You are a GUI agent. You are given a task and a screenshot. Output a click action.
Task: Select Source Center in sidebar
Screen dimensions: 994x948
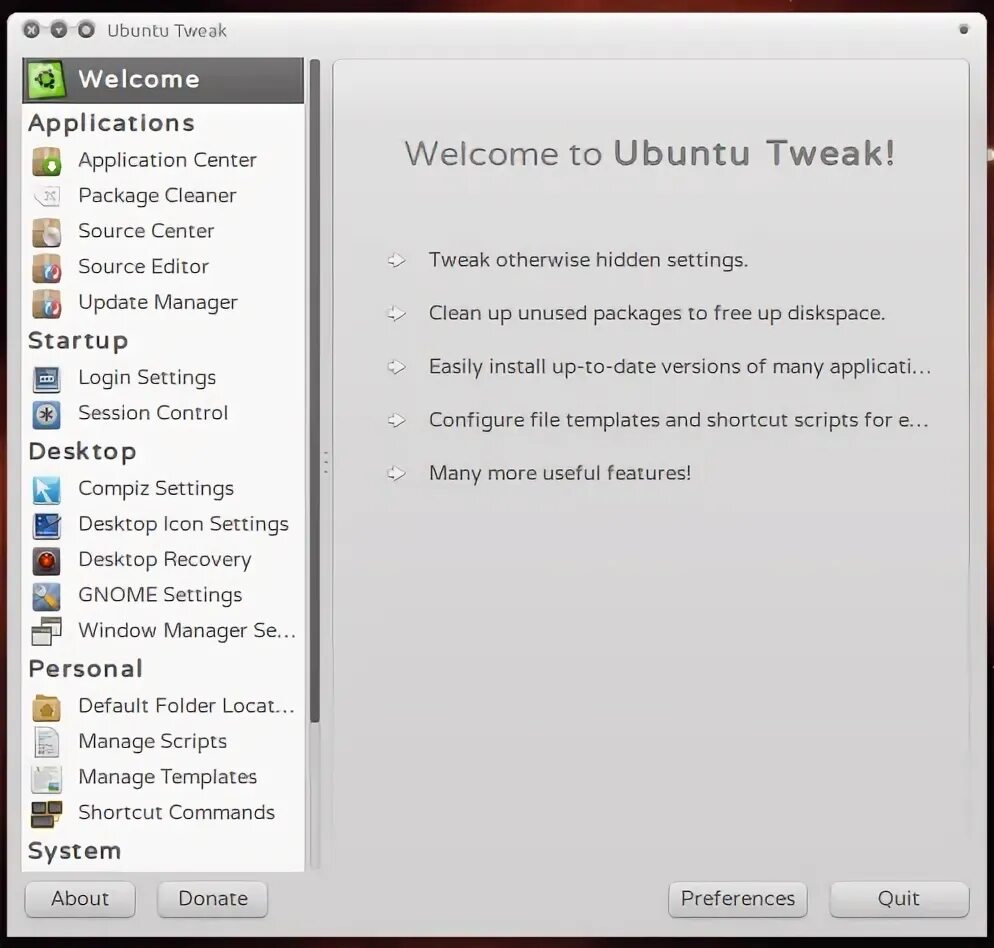pyautogui.click(x=146, y=231)
